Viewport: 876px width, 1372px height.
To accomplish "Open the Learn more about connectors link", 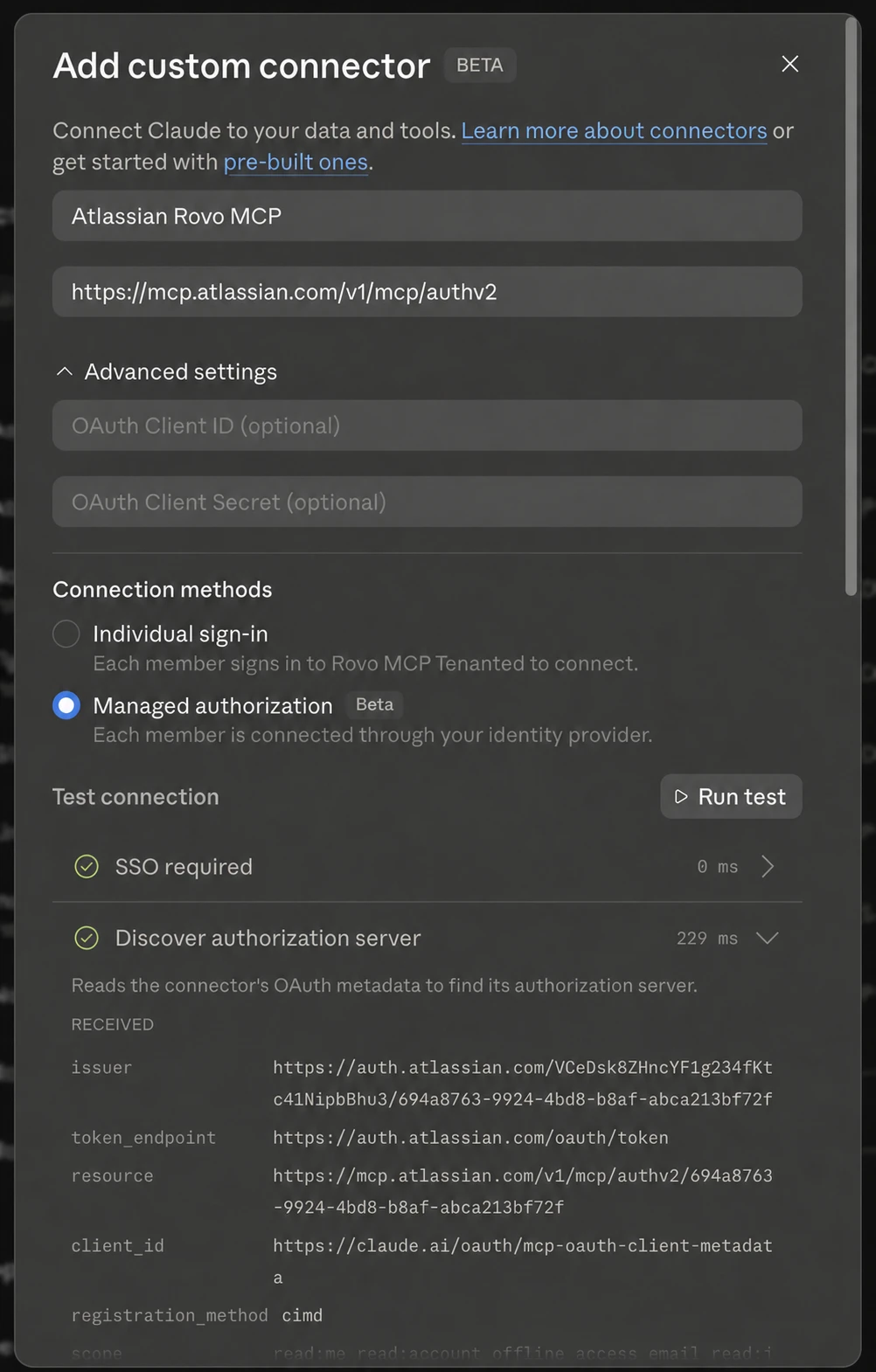I will click(614, 131).
